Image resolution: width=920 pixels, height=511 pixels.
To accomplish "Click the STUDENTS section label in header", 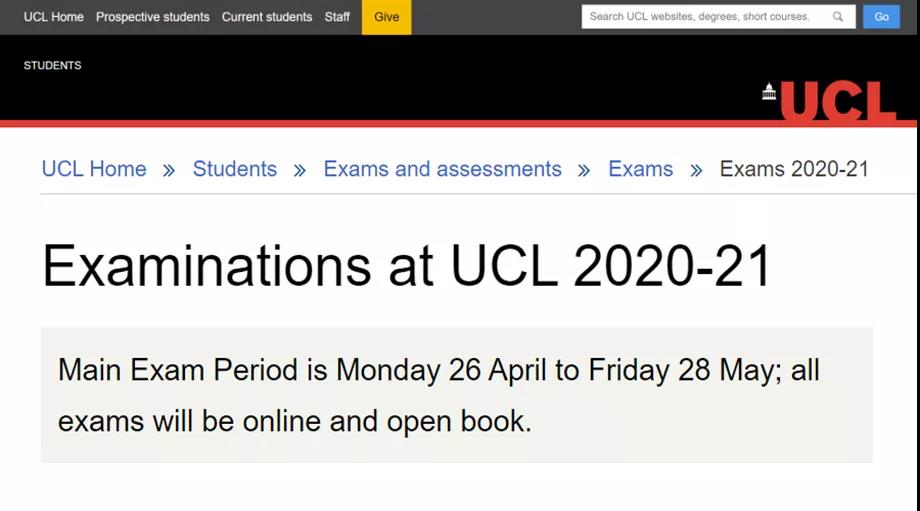I will pos(53,66).
